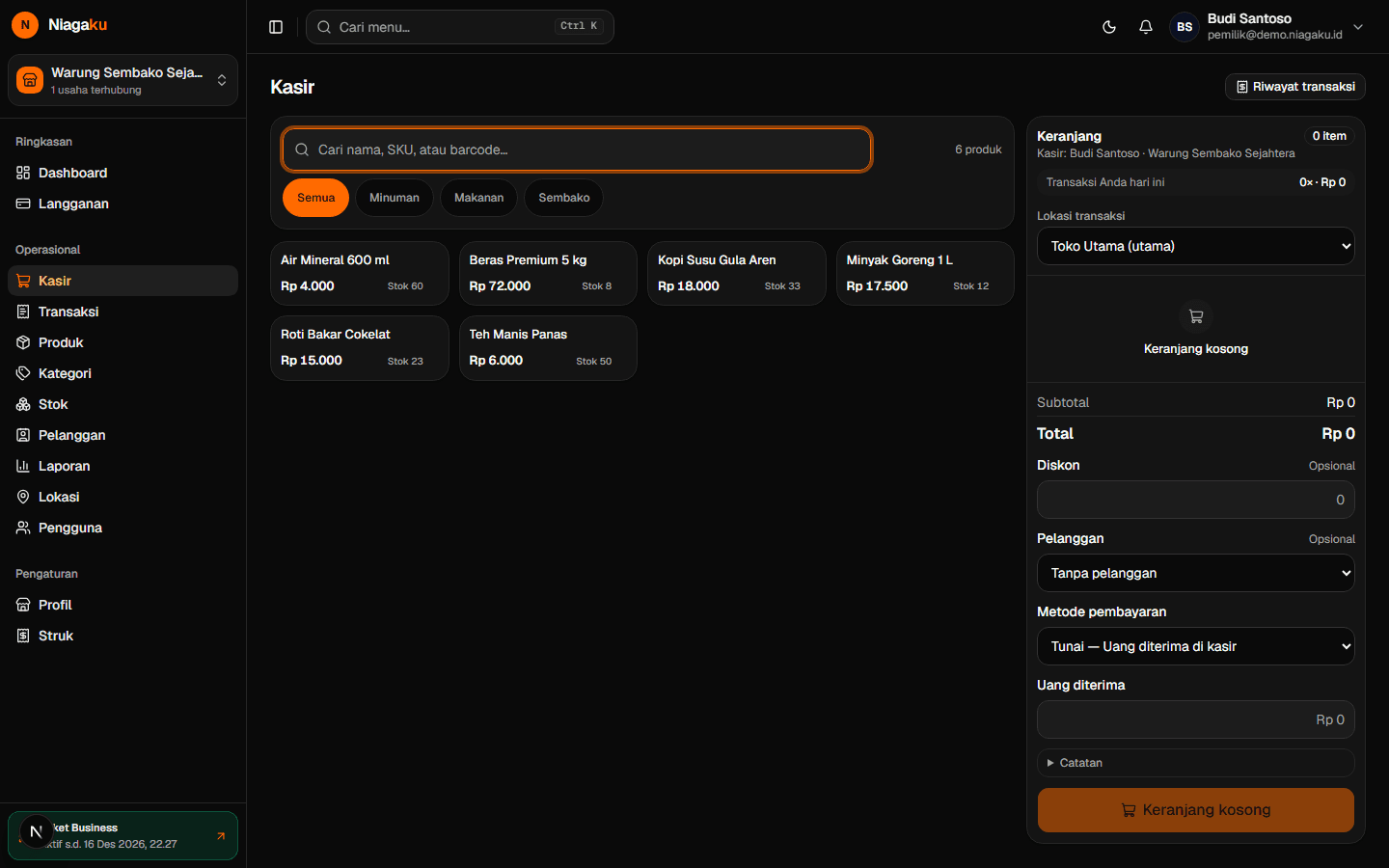Image resolution: width=1389 pixels, height=868 pixels.
Task: Click the Cari menu search box
Action: tap(460, 27)
